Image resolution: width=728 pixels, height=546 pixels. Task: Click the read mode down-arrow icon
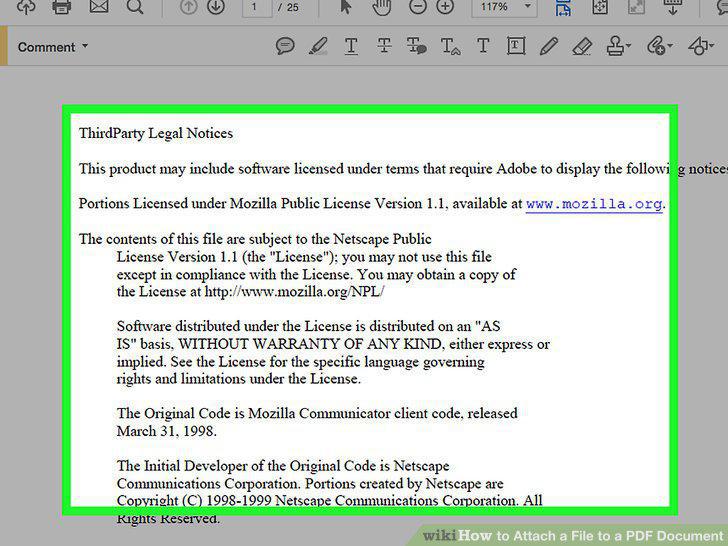[x=672, y=7]
